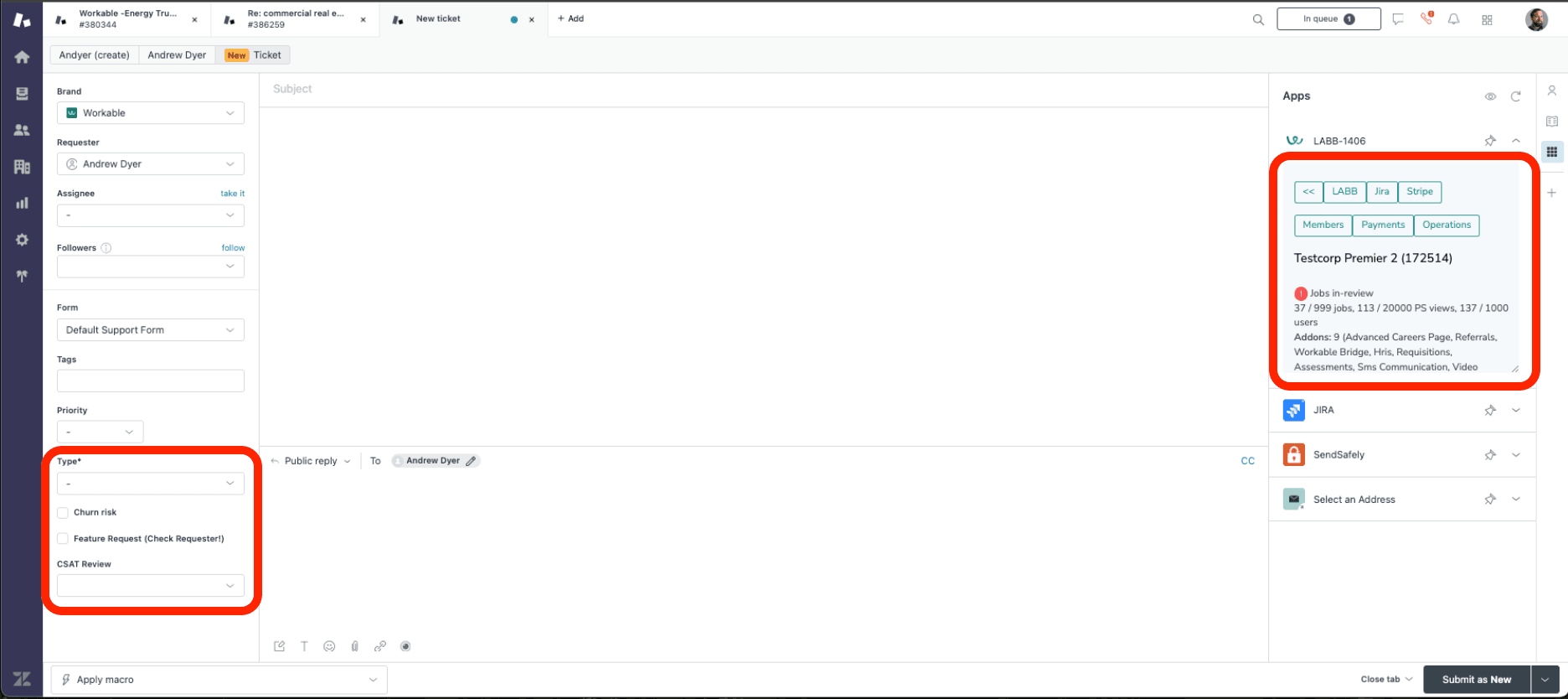Open the user profile avatar
Viewport: 1568px width, 699px height.
pyautogui.click(x=1536, y=19)
